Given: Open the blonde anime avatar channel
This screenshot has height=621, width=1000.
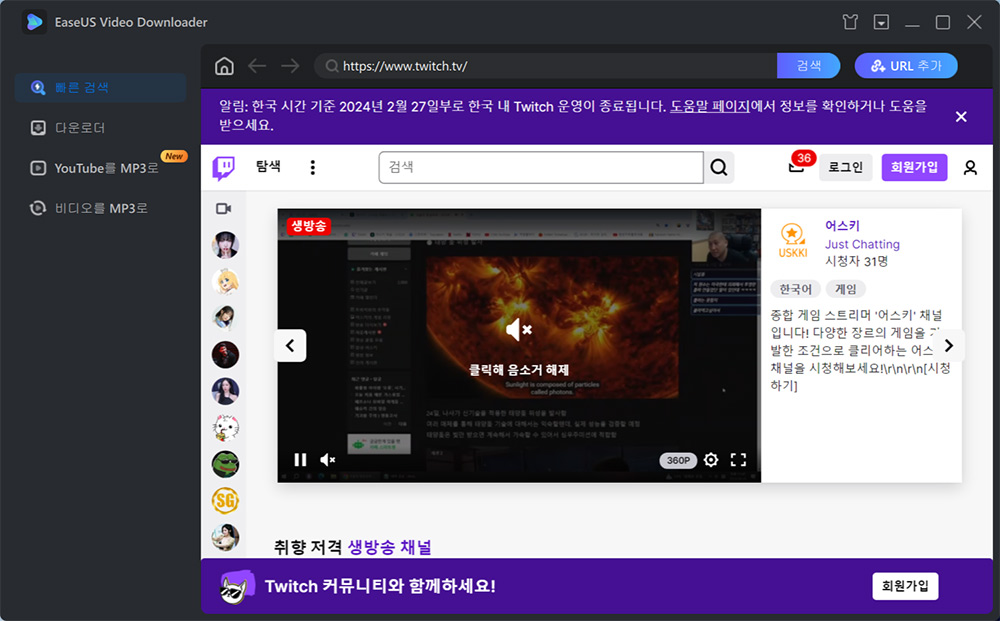Looking at the screenshot, I should pyautogui.click(x=225, y=281).
